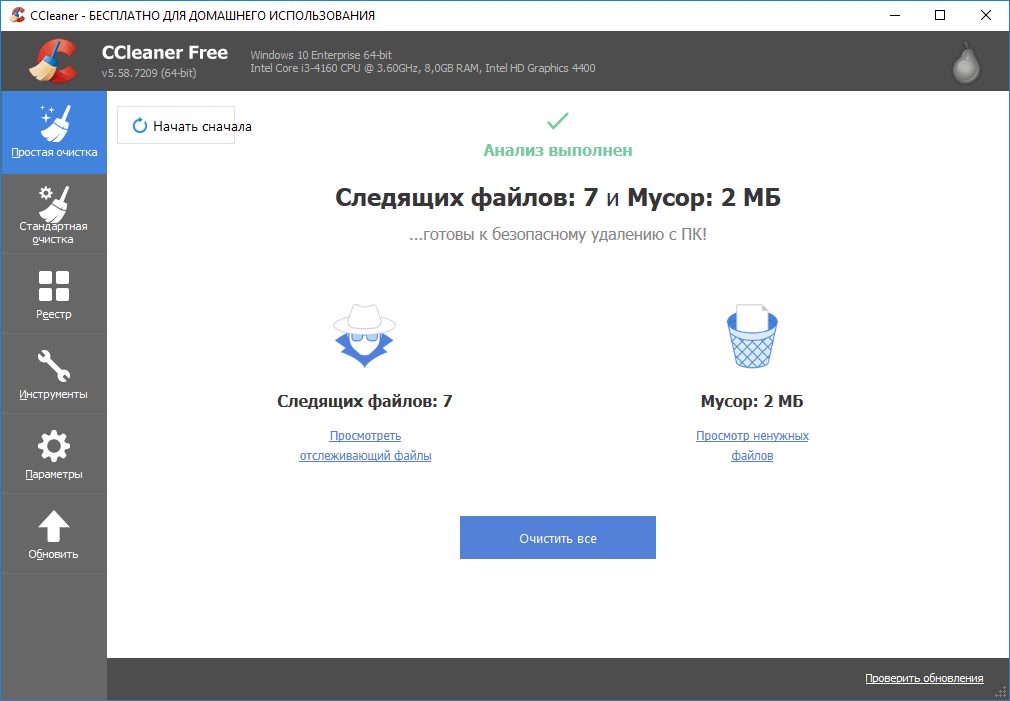This screenshot has height=701, width=1010.
Task: Switch to Стандартная очистка in sidebar
Action: click(x=54, y=214)
